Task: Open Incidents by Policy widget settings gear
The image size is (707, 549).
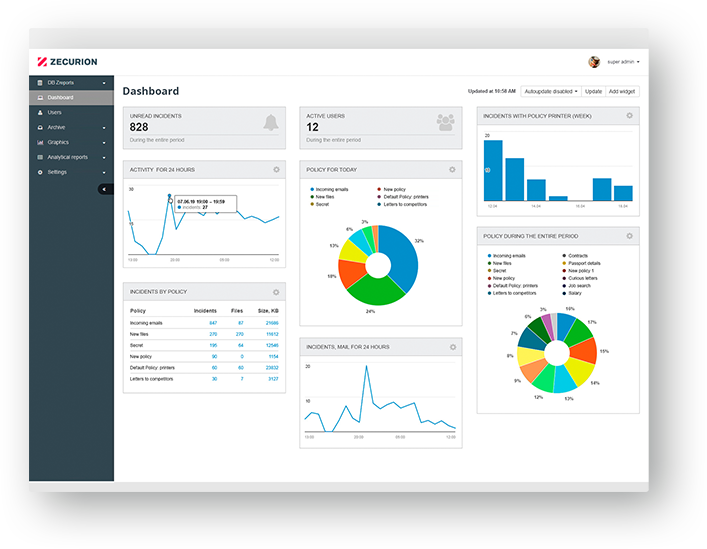Action: pos(276,292)
